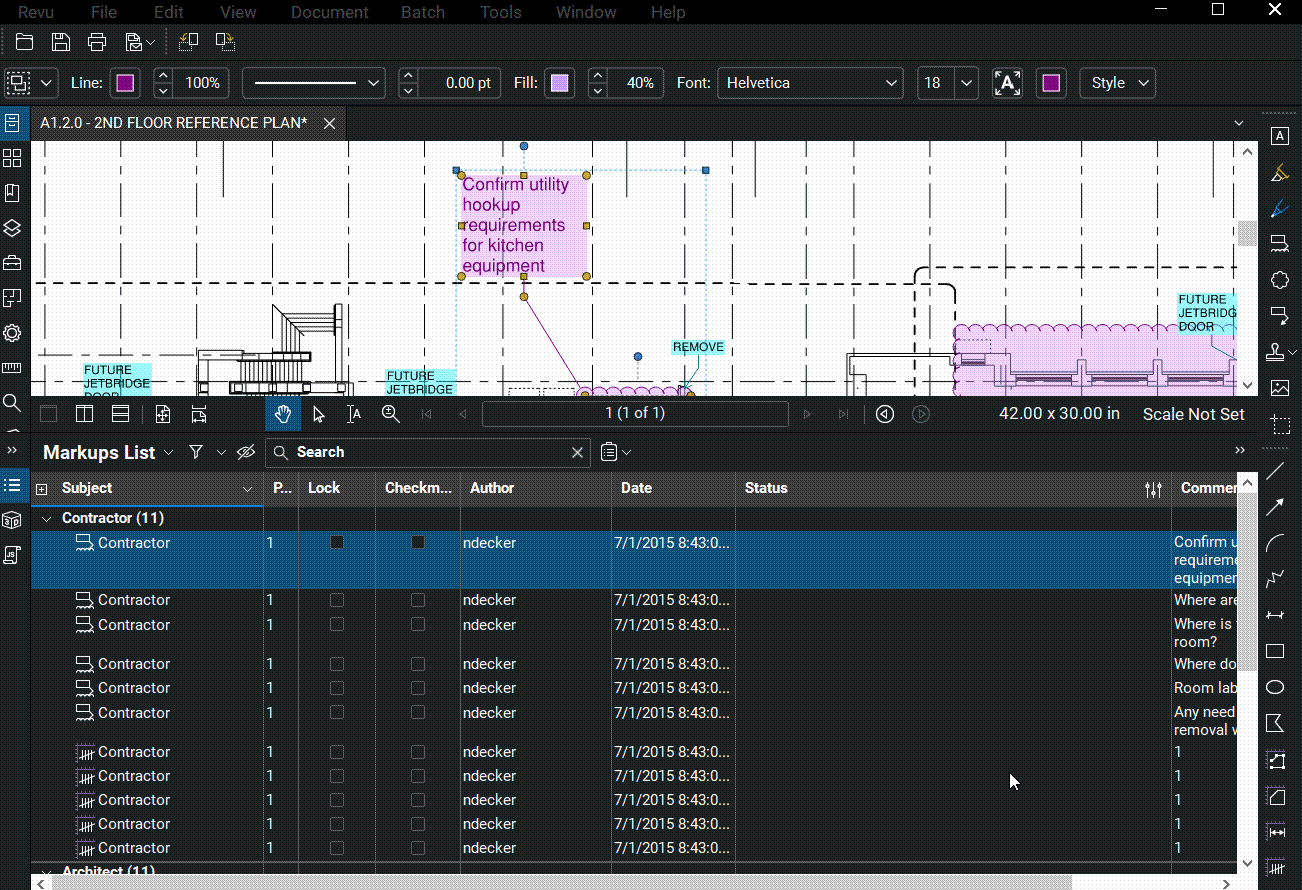This screenshot has width=1302, height=890.
Task: Click the Zoom tool icon
Action: click(391, 414)
